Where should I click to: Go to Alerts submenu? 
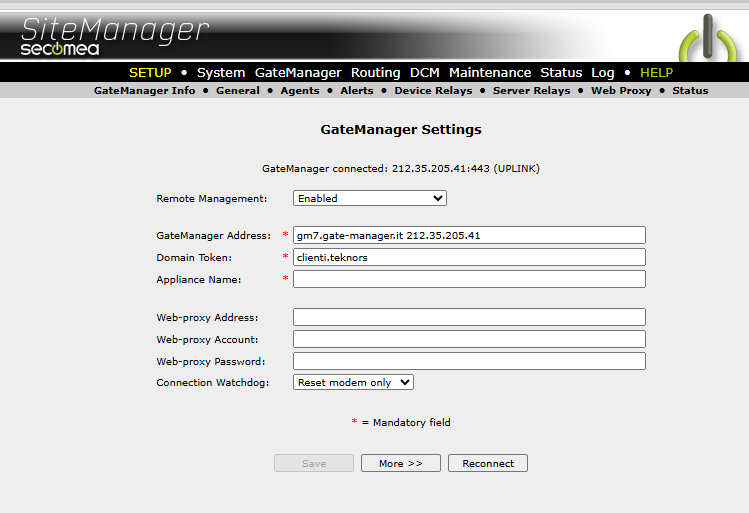pos(357,91)
